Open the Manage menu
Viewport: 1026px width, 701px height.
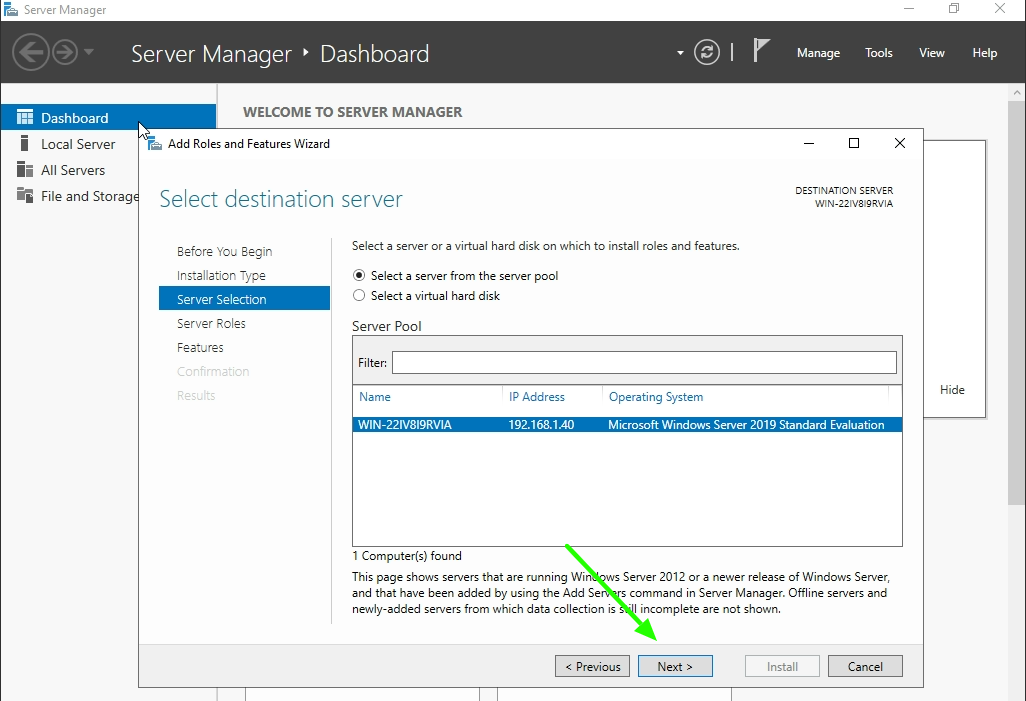[818, 53]
